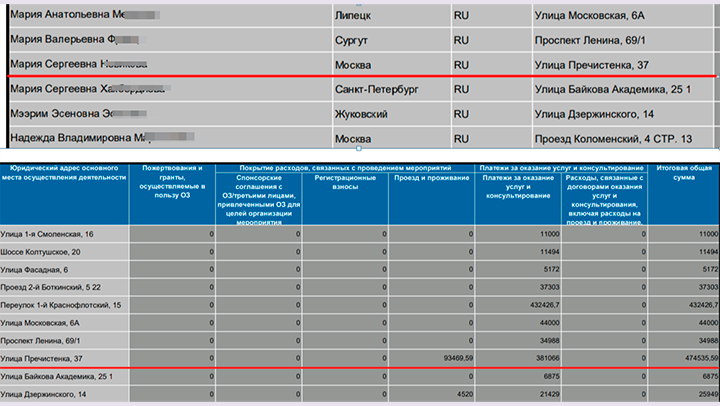720x406 pixels.
Task: Click the total value '25949'
Action: pos(709,395)
